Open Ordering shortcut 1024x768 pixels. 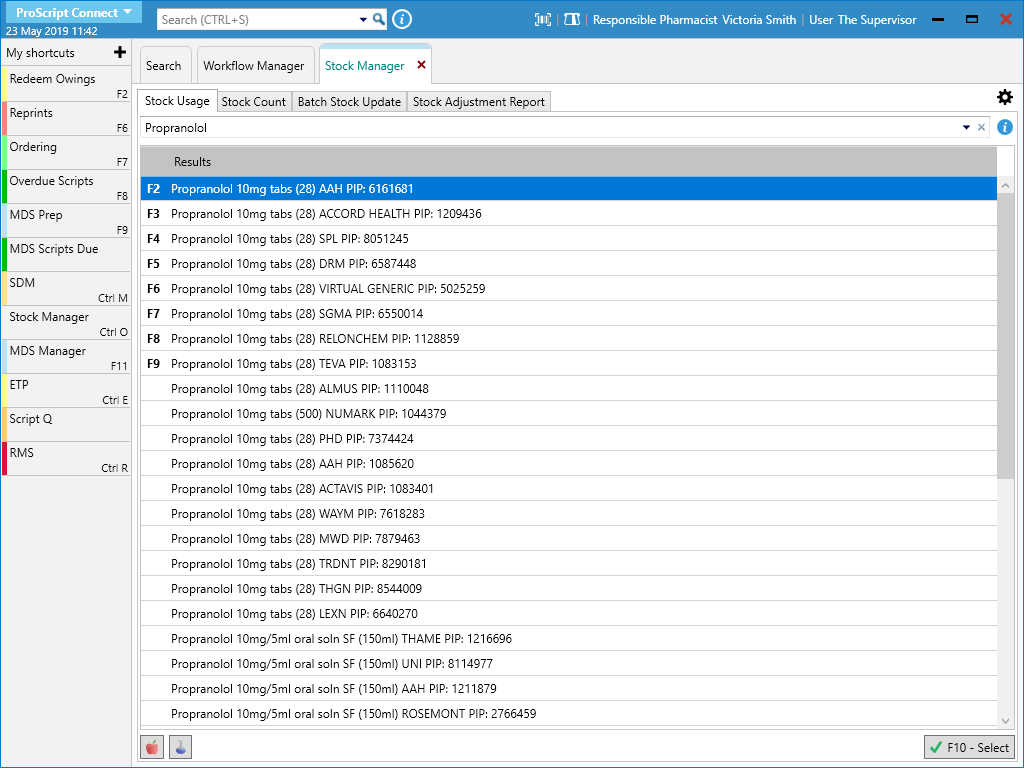67,152
